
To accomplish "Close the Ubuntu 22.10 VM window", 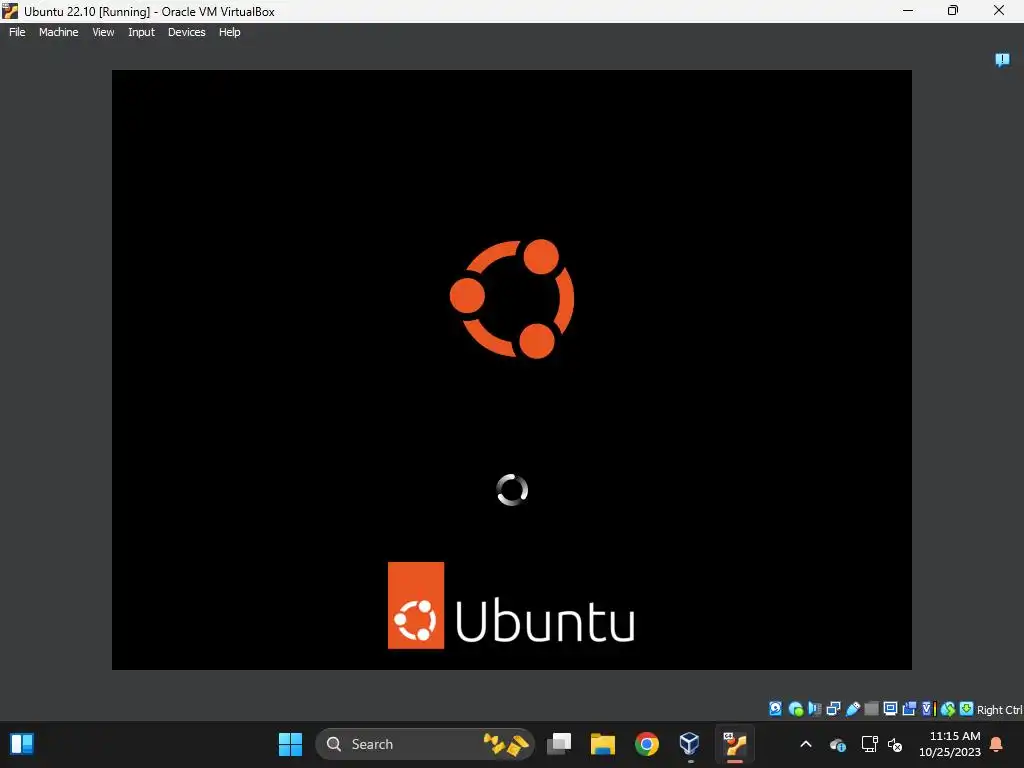I will [x=999, y=10].
